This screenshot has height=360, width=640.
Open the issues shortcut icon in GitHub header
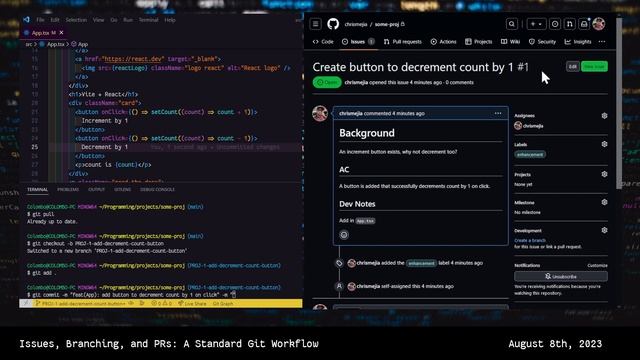[555, 24]
